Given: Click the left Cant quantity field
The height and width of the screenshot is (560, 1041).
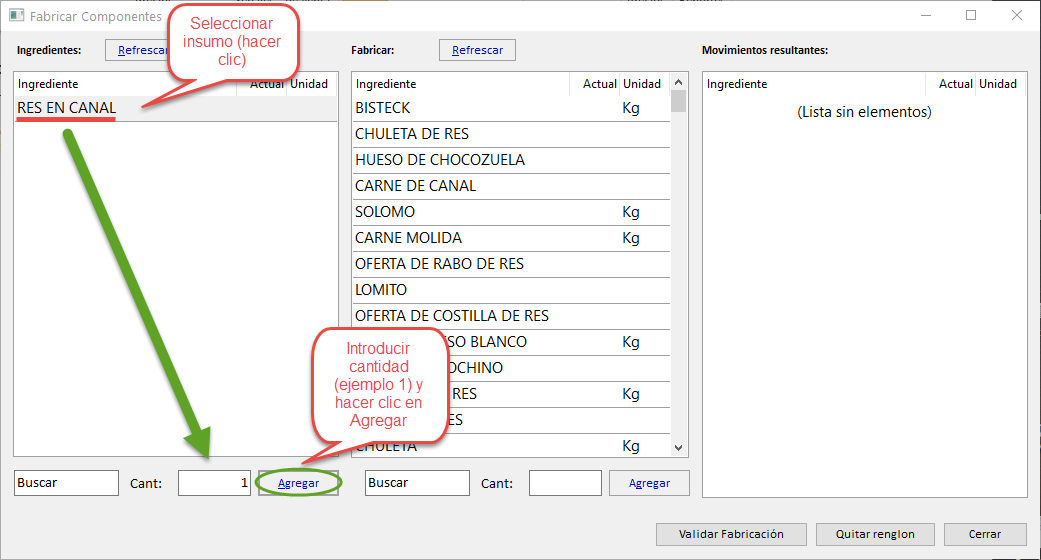Looking at the screenshot, I should (x=213, y=483).
